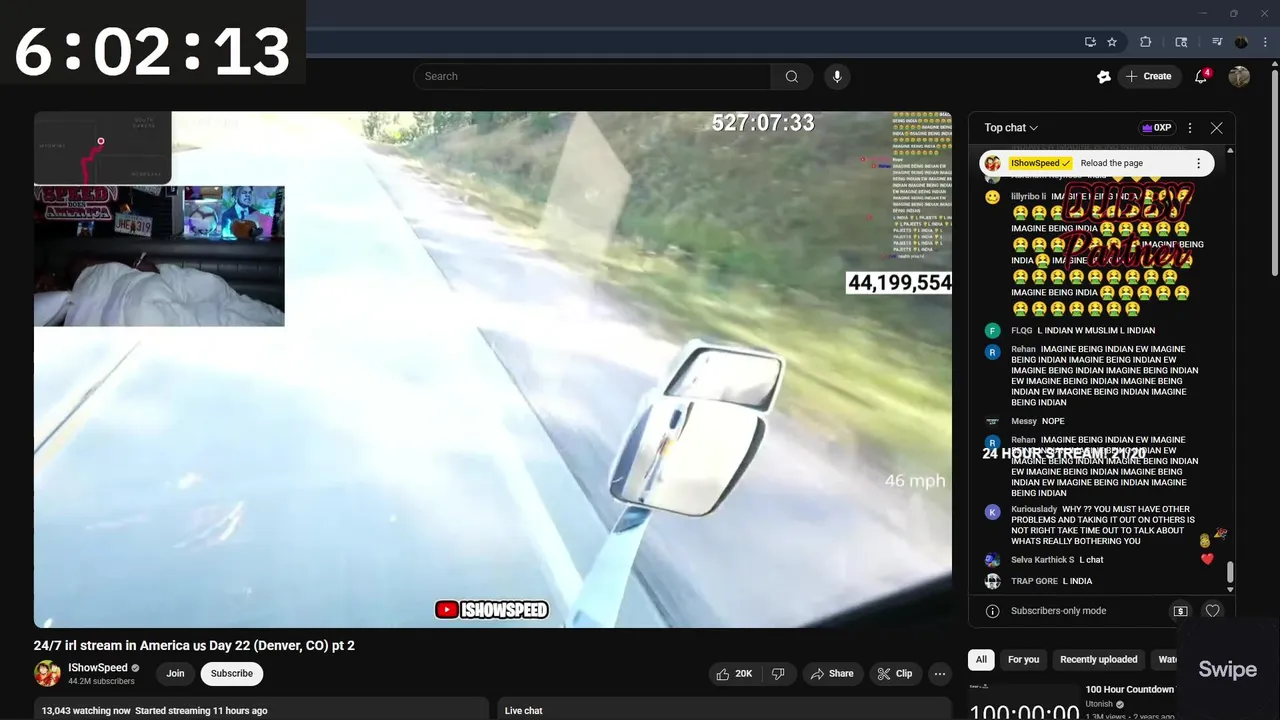This screenshot has height=720, width=1280.
Task: Click the Utonish channel name
Action: (1099, 704)
